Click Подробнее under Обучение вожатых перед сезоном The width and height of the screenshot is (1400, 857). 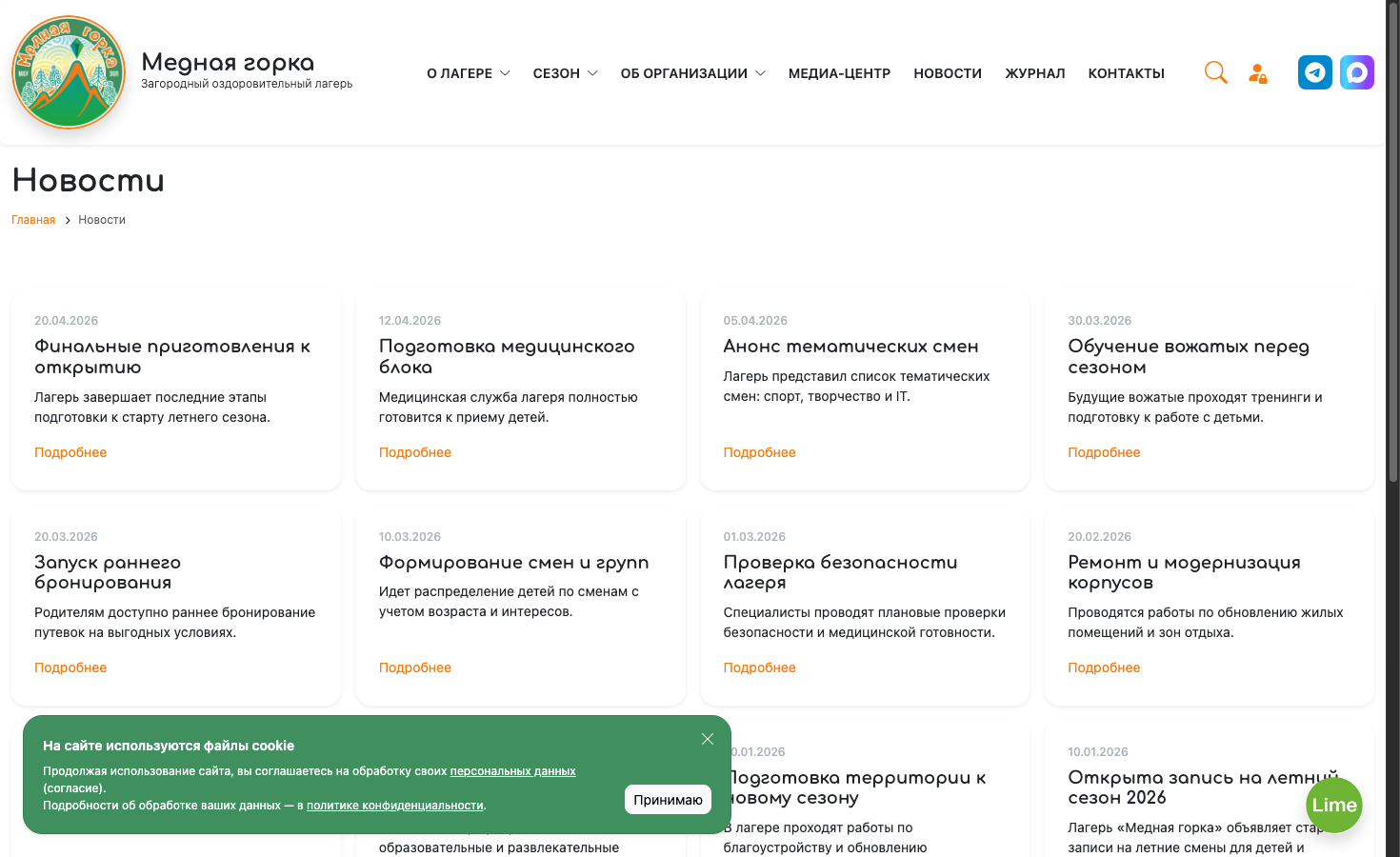point(1104,452)
